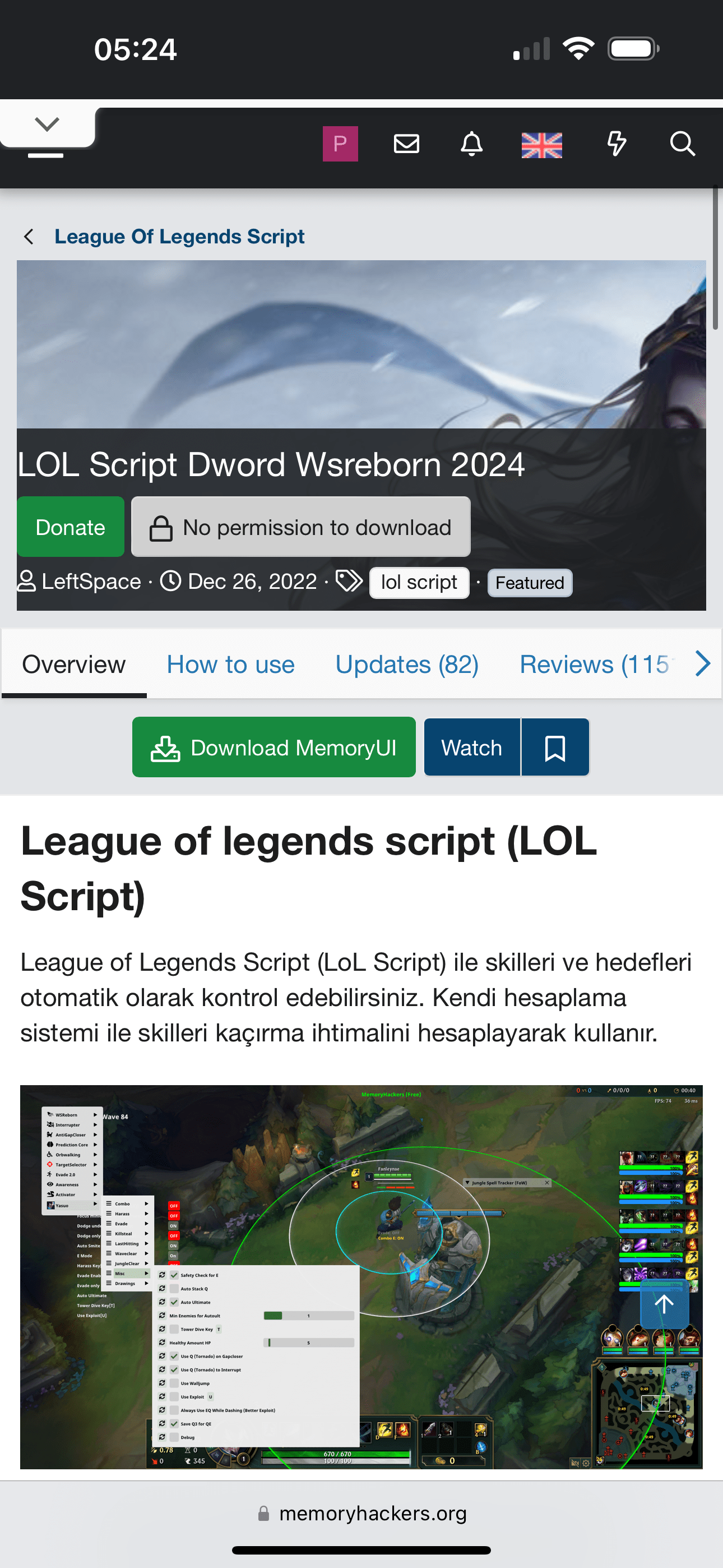Screen dimensions: 723x1568
Task: Open the Updates (82) tab
Action: tap(407, 664)
